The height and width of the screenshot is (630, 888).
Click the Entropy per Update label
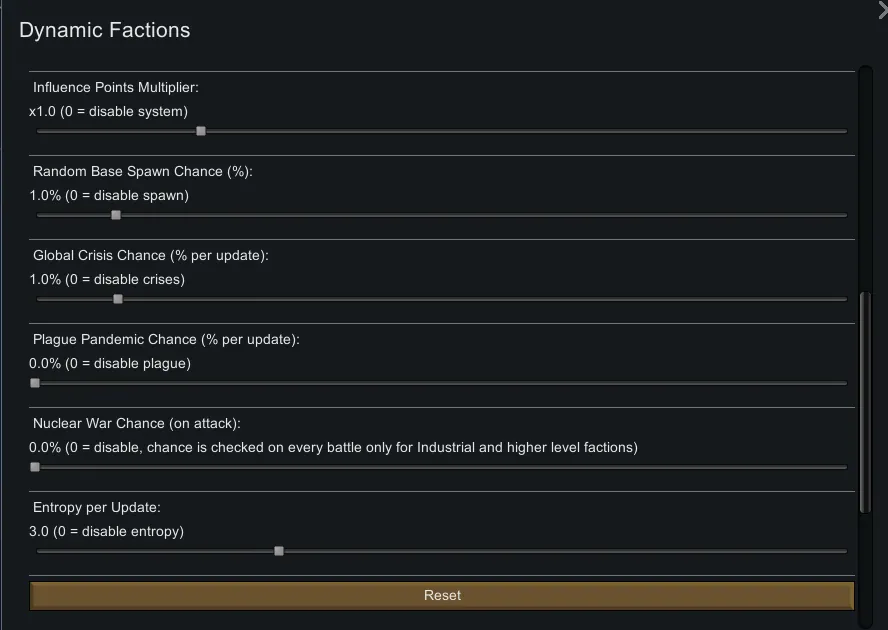[97, 508]
